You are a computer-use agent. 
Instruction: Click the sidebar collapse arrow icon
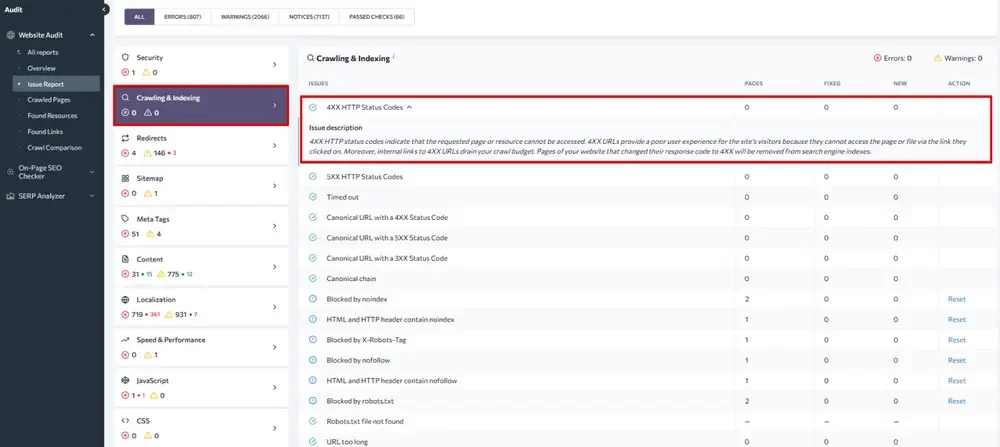(105, 10)
